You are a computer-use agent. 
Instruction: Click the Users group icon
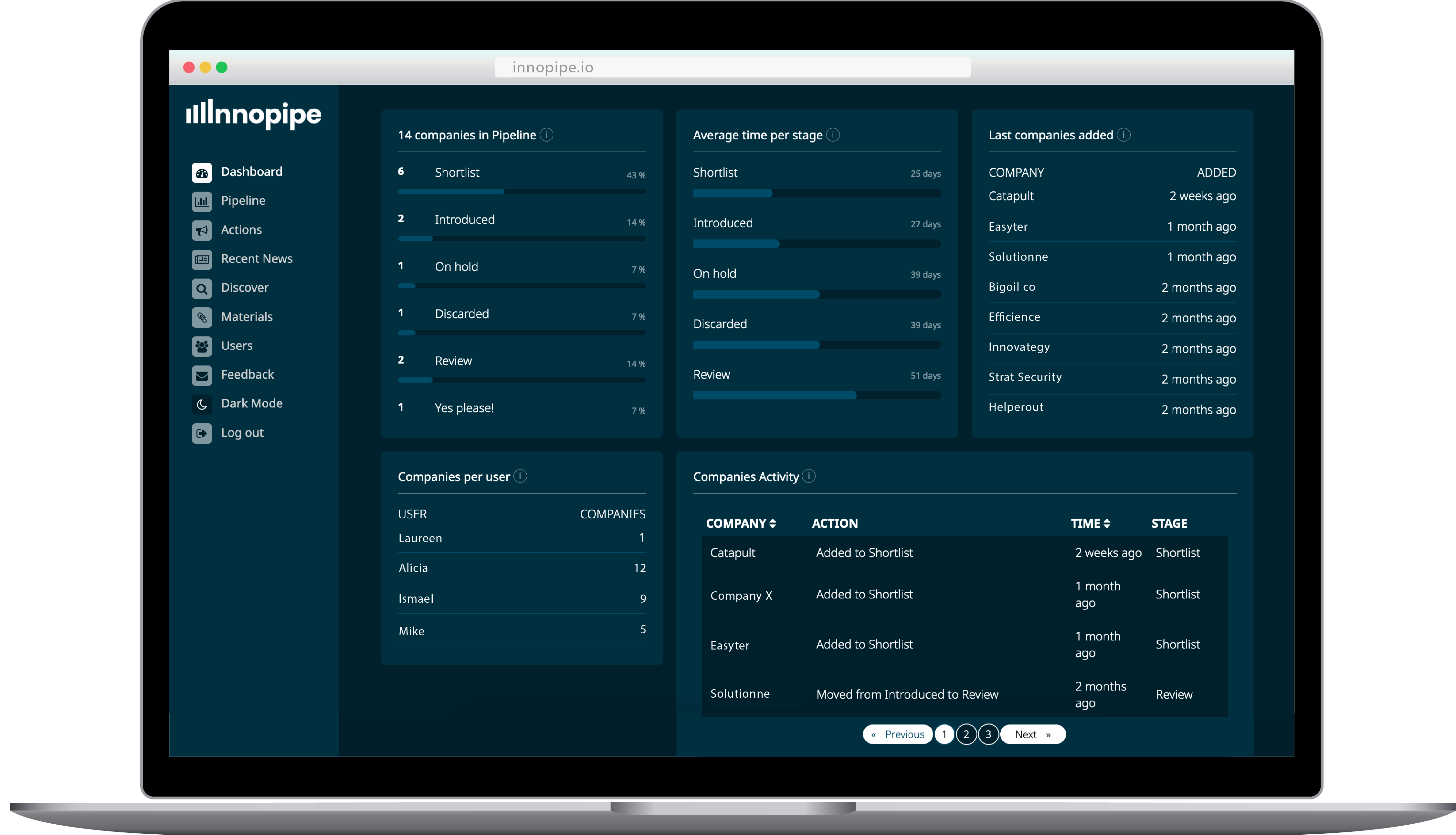(x=201, y=346)
